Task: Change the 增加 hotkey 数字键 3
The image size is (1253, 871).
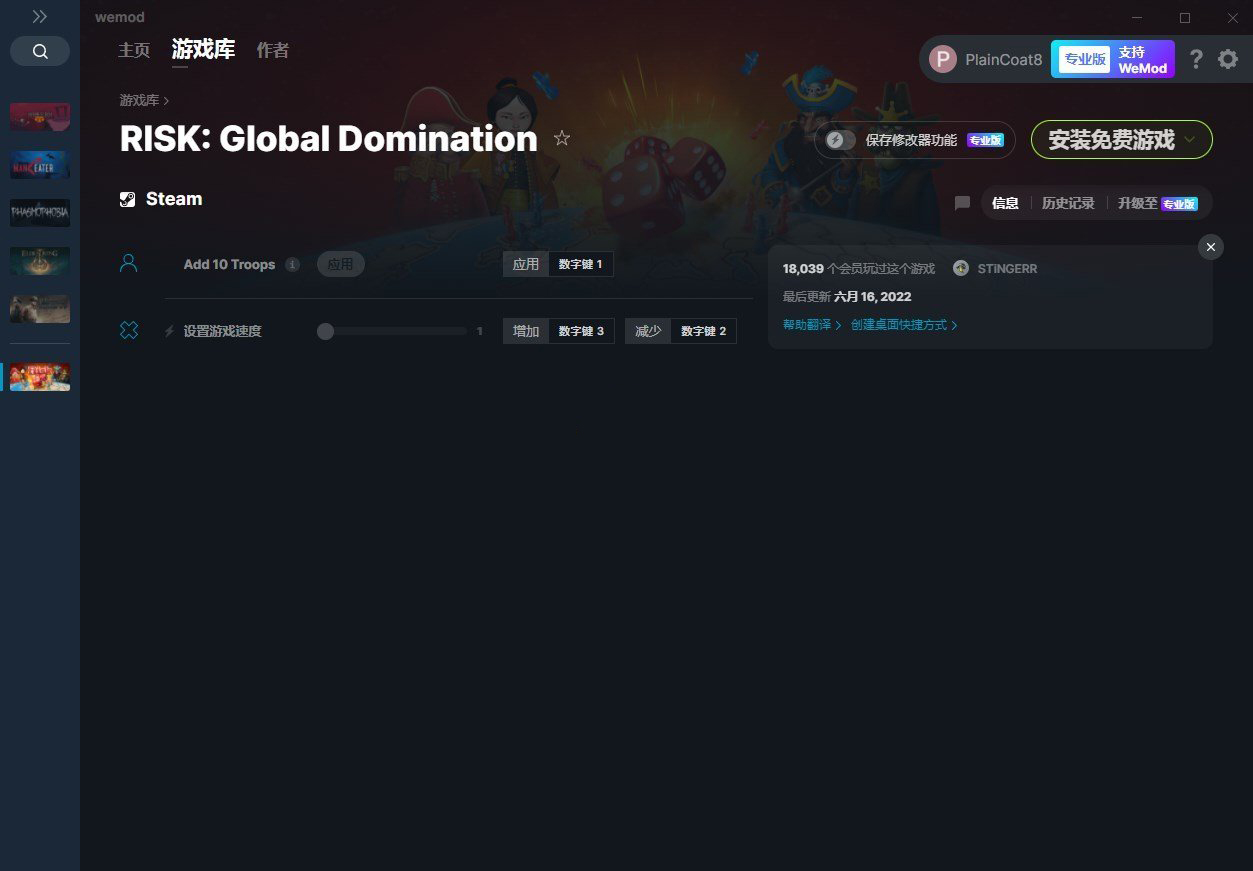Action: (581, 331)
